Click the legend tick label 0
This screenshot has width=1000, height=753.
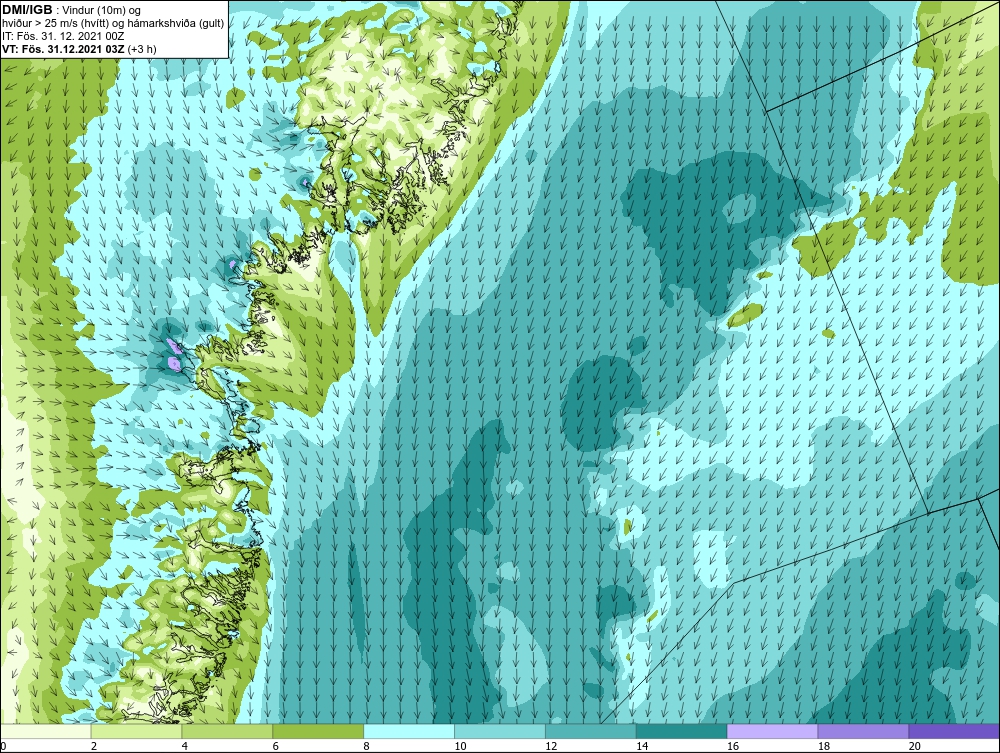(3, 746)
